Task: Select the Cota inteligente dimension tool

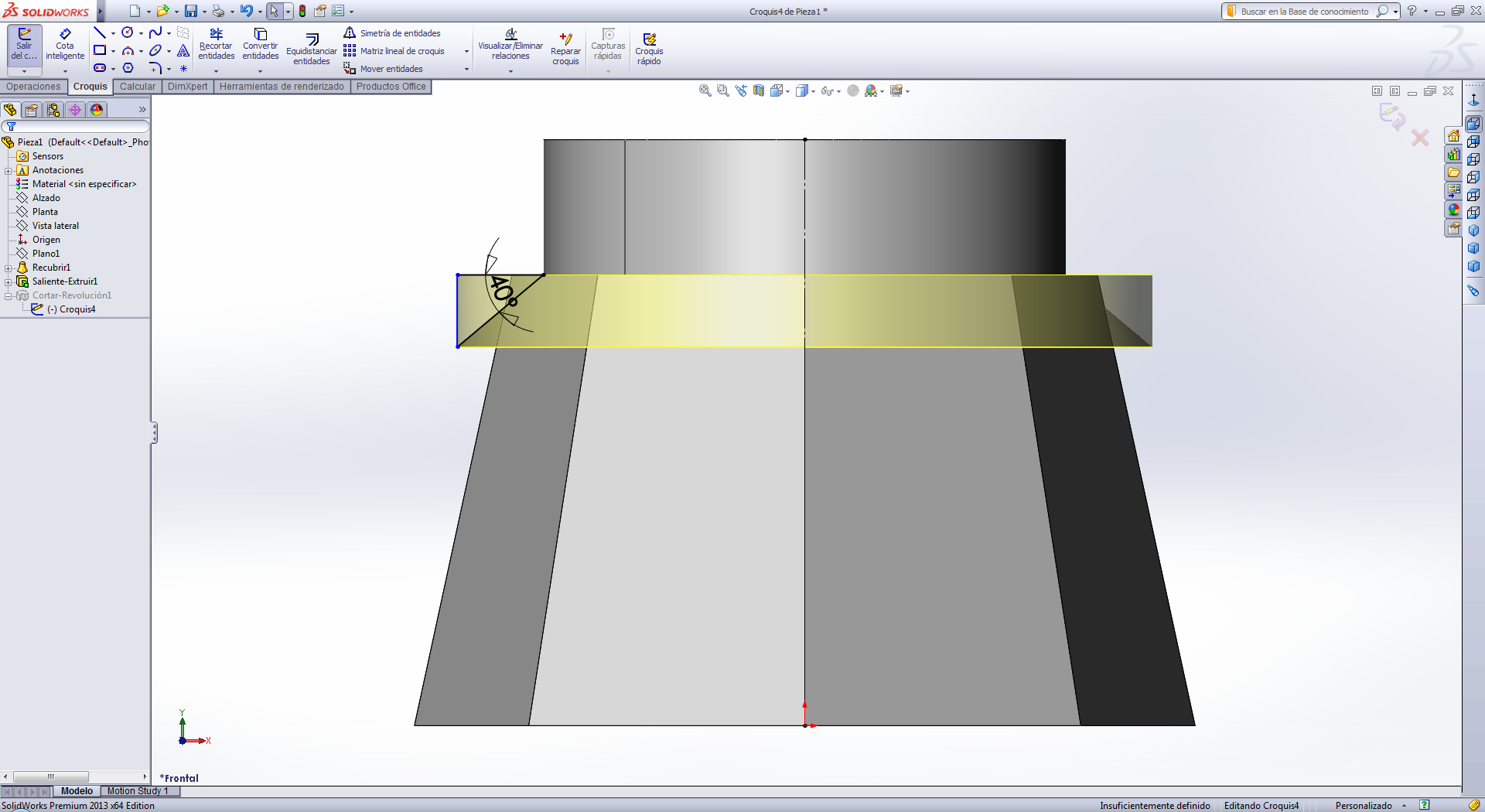Action: pyautogui.click(x=65, y=45)
